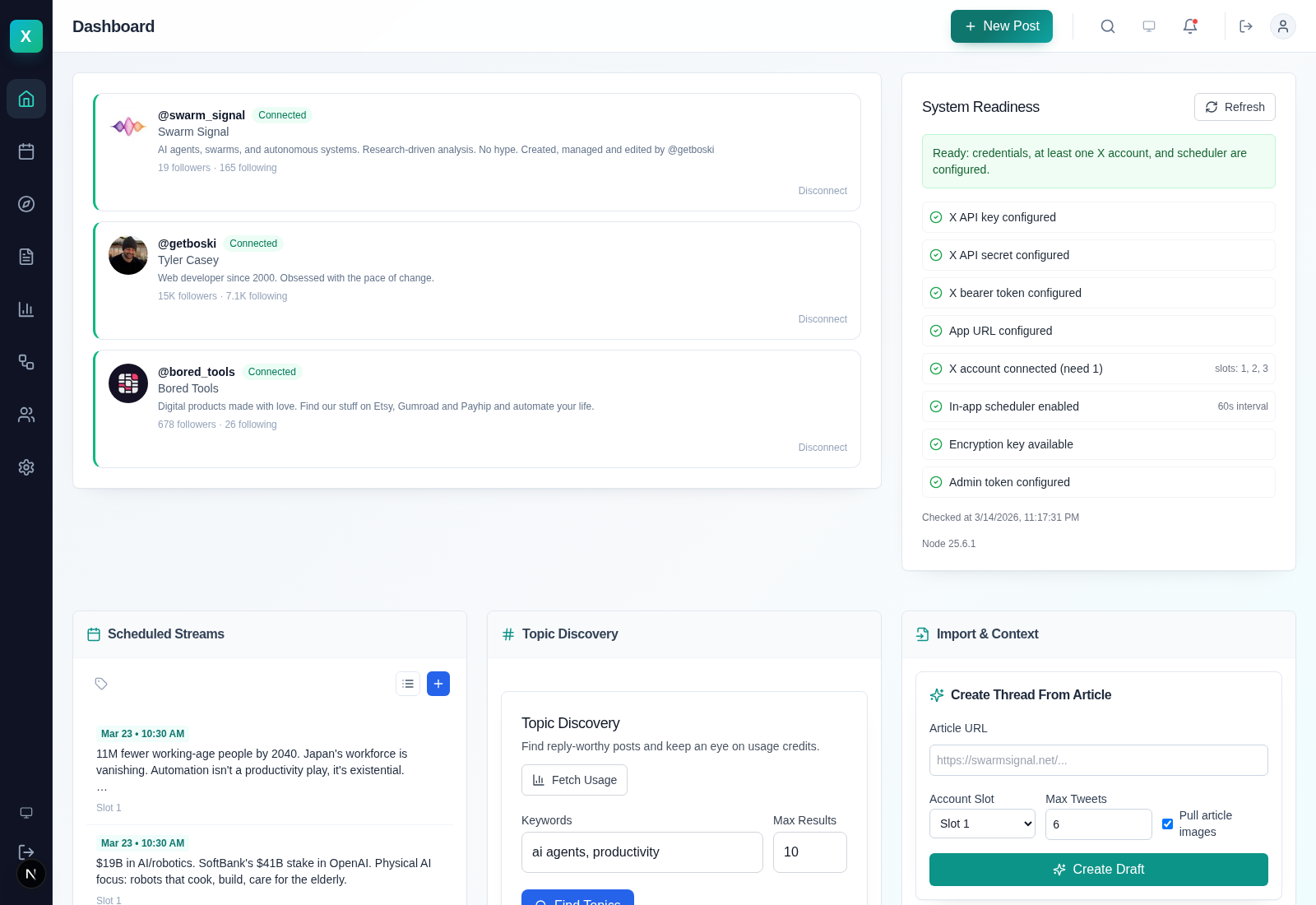Open notifications via the bell icon
Image resolution: width=1316 pixels, height=905 pixels.
pyautogui.click(x=1190, y=26)
